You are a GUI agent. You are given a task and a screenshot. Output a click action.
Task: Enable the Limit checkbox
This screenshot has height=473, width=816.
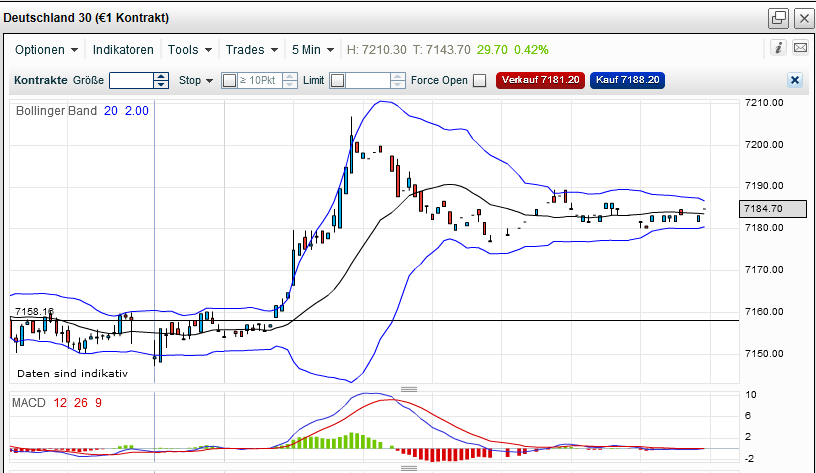click(338, 81)
